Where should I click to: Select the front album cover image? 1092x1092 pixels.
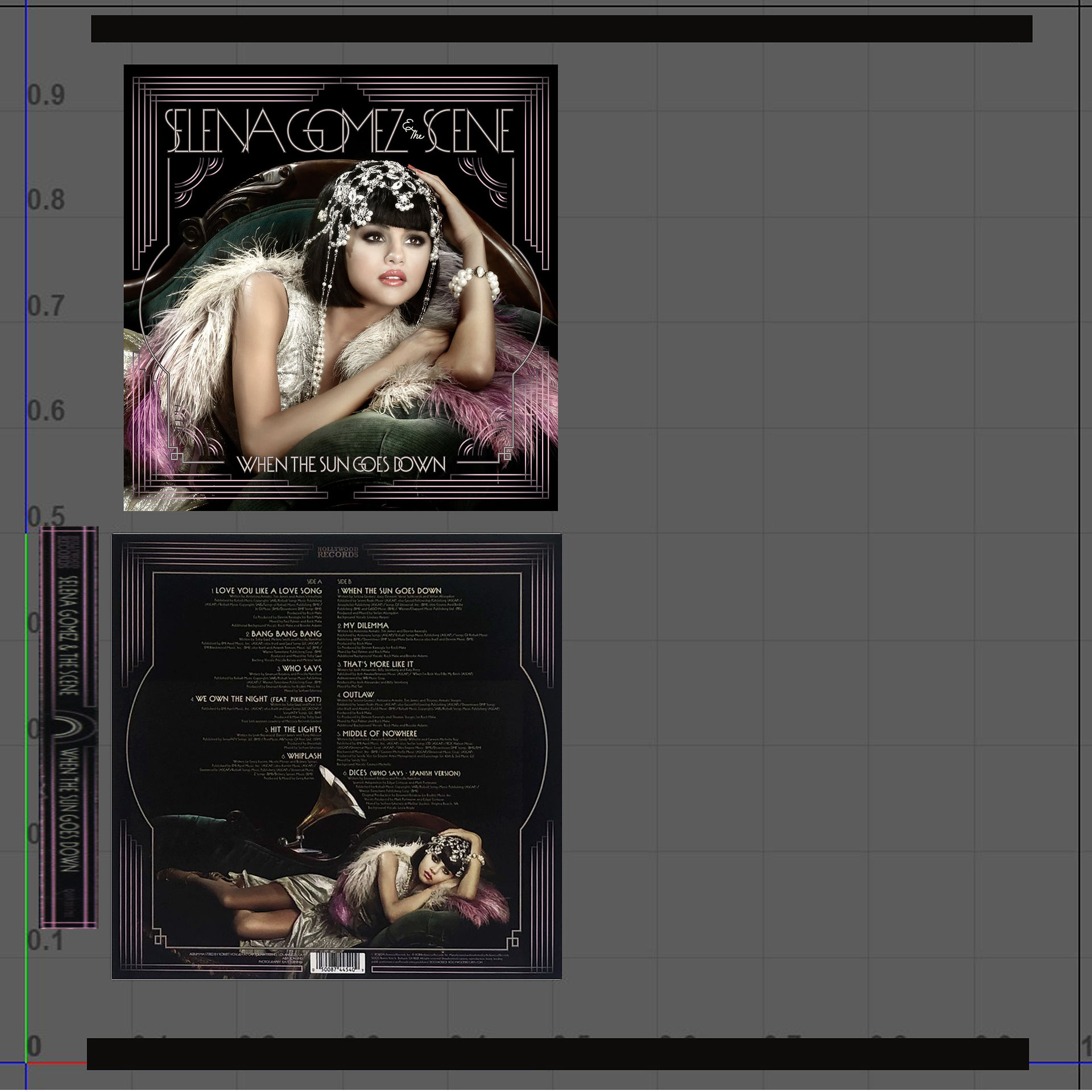tap(341, 288)
